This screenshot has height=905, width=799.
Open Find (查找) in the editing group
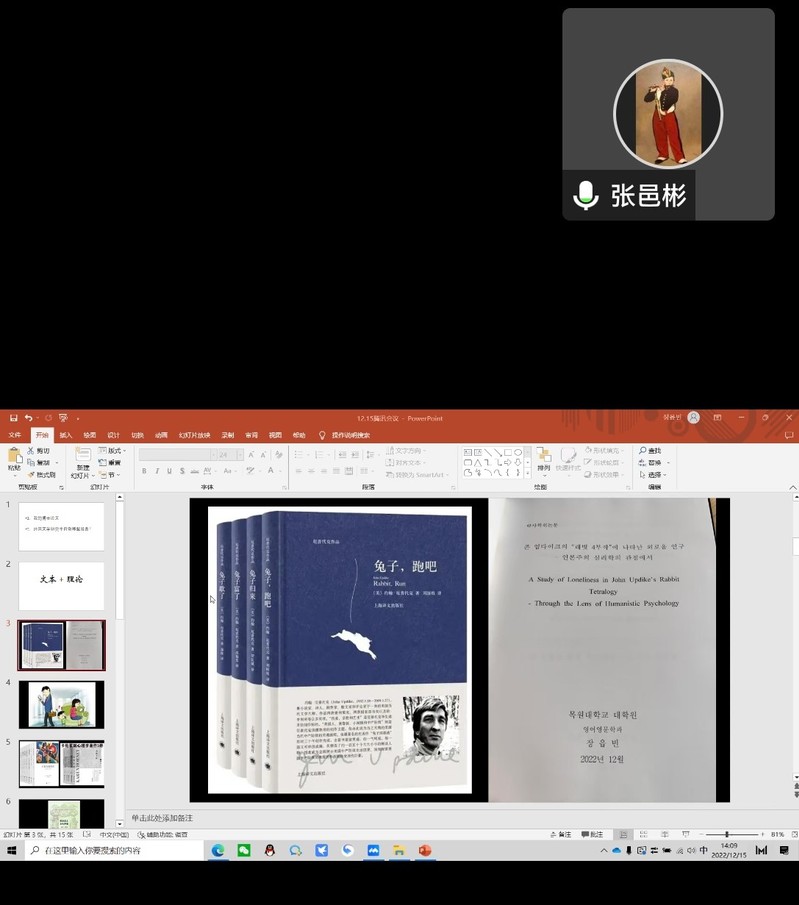[650, 450]
